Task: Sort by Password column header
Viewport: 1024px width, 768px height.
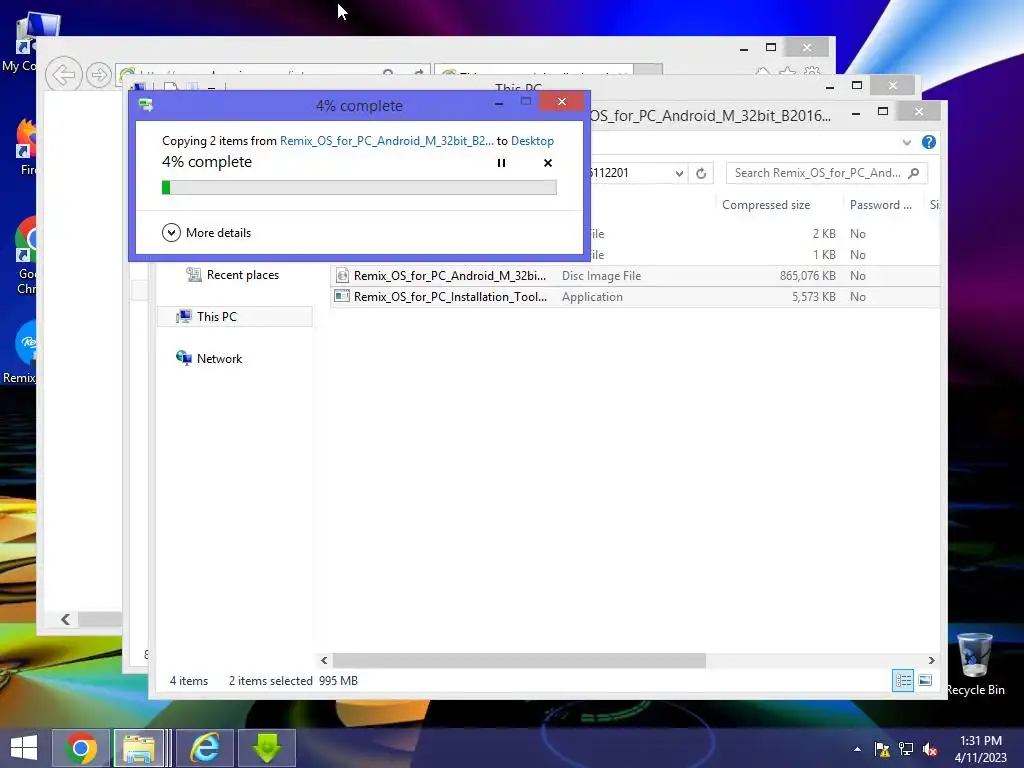Action: (x=880, y=205)
